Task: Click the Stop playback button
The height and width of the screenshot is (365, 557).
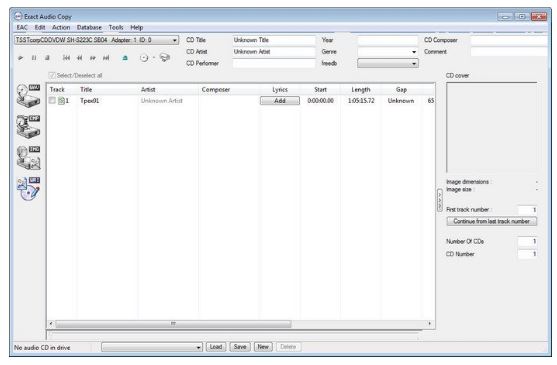Action: click(x=47, y=58)
